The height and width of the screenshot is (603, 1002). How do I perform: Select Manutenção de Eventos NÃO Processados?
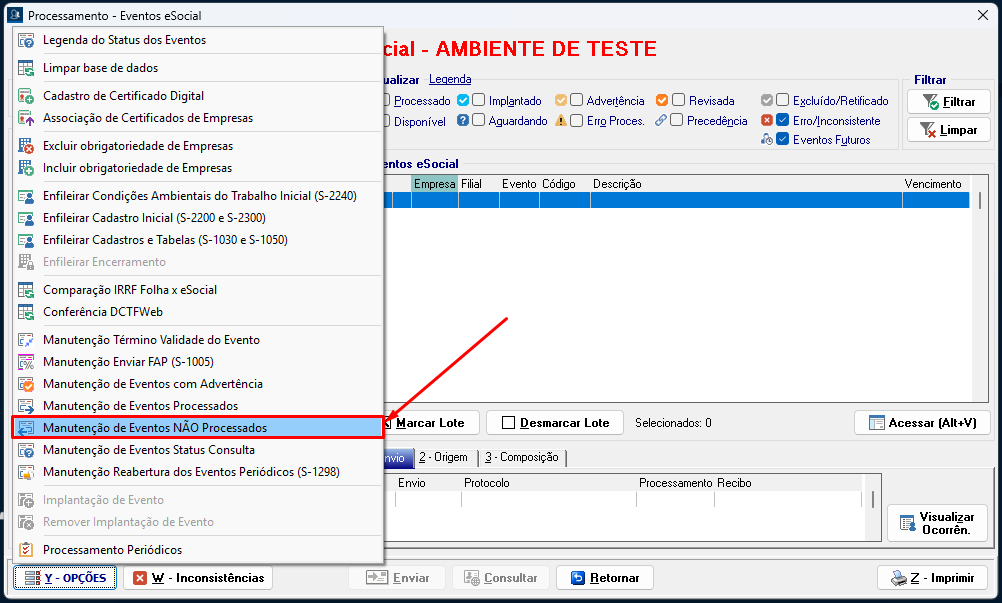pos(155,428)
